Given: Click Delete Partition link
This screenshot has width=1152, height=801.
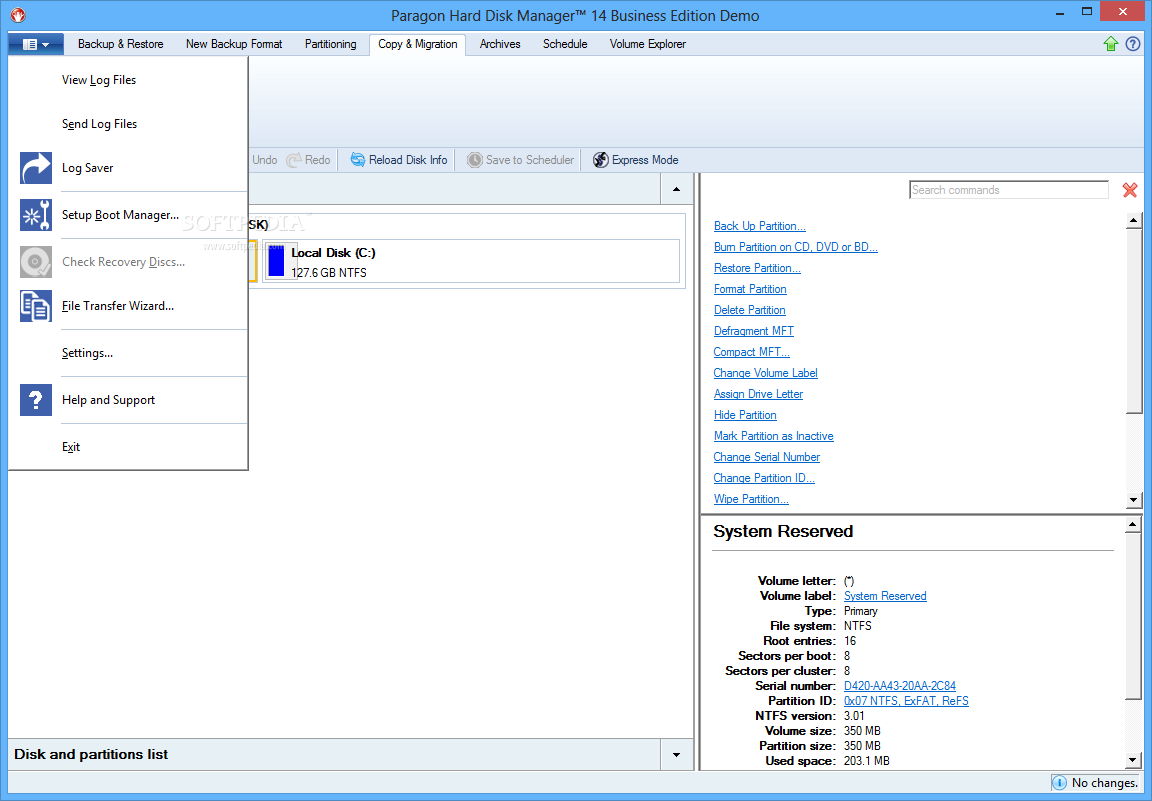Looking at the screenshot, I should [x=749, y=310].
